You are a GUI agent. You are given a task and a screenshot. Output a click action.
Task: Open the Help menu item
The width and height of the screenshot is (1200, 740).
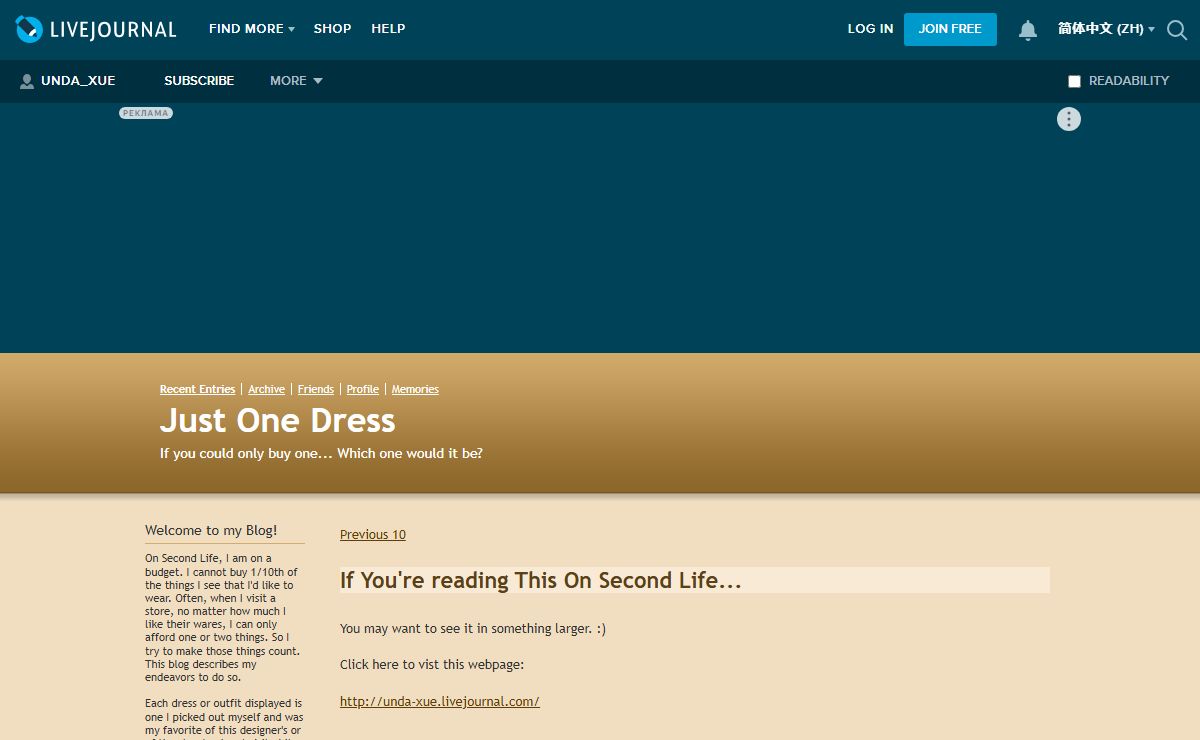388,29
